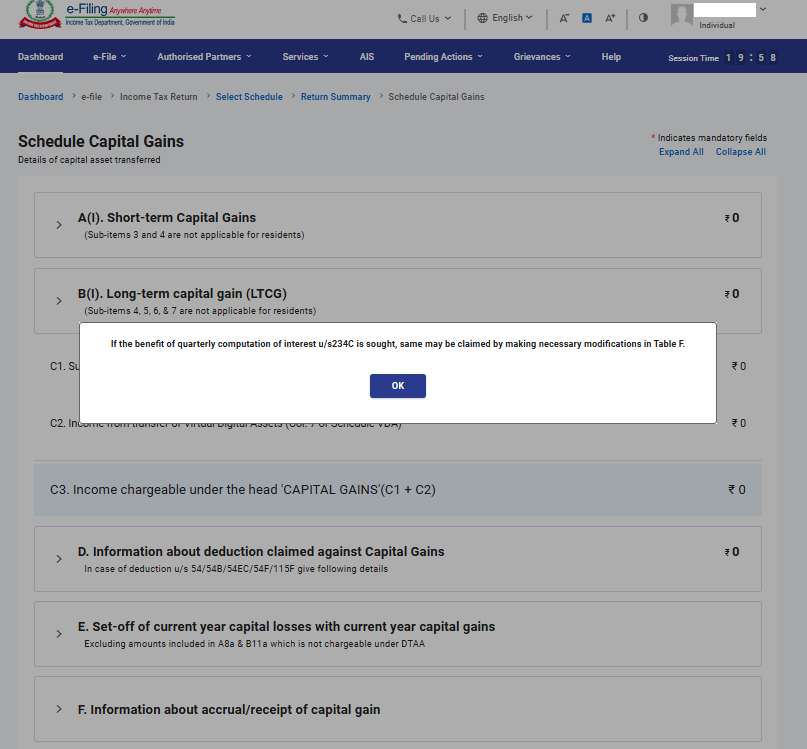Viewport: 807px width, 749px height.
Task: Dismiss the dialog with the OK button
Action: tap(398, 386)
